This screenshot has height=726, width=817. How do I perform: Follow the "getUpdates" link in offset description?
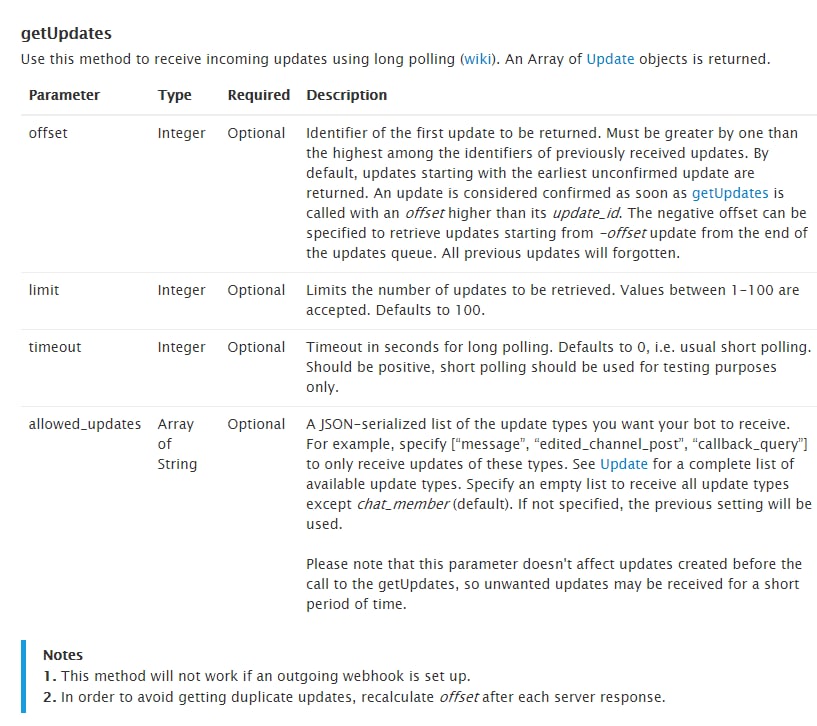tap(730, 193)
